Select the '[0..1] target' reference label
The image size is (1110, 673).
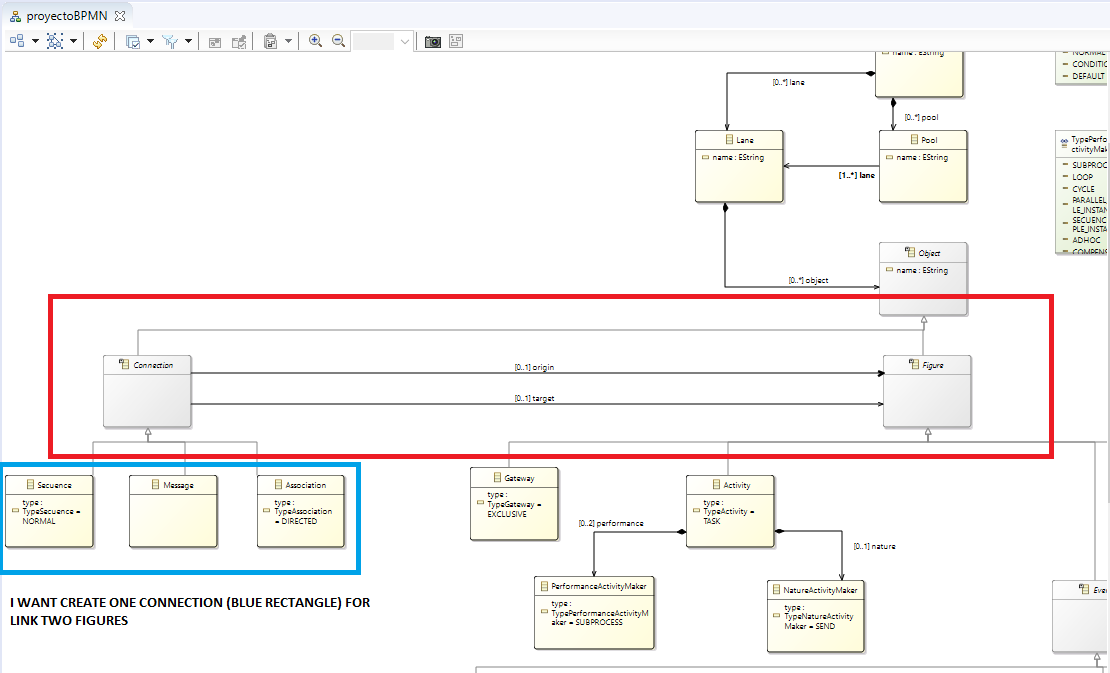[534, 398]
